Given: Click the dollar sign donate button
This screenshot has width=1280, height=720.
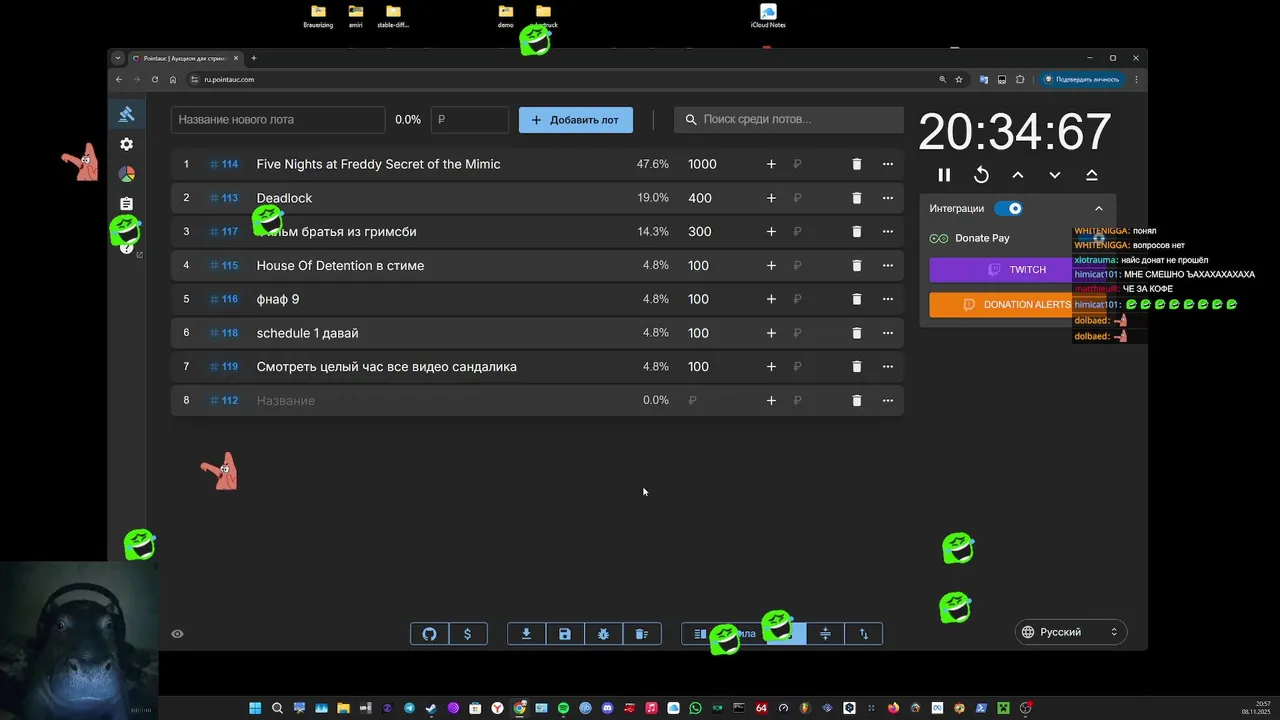Looking at the screenshot, I should tap(468, 634).
